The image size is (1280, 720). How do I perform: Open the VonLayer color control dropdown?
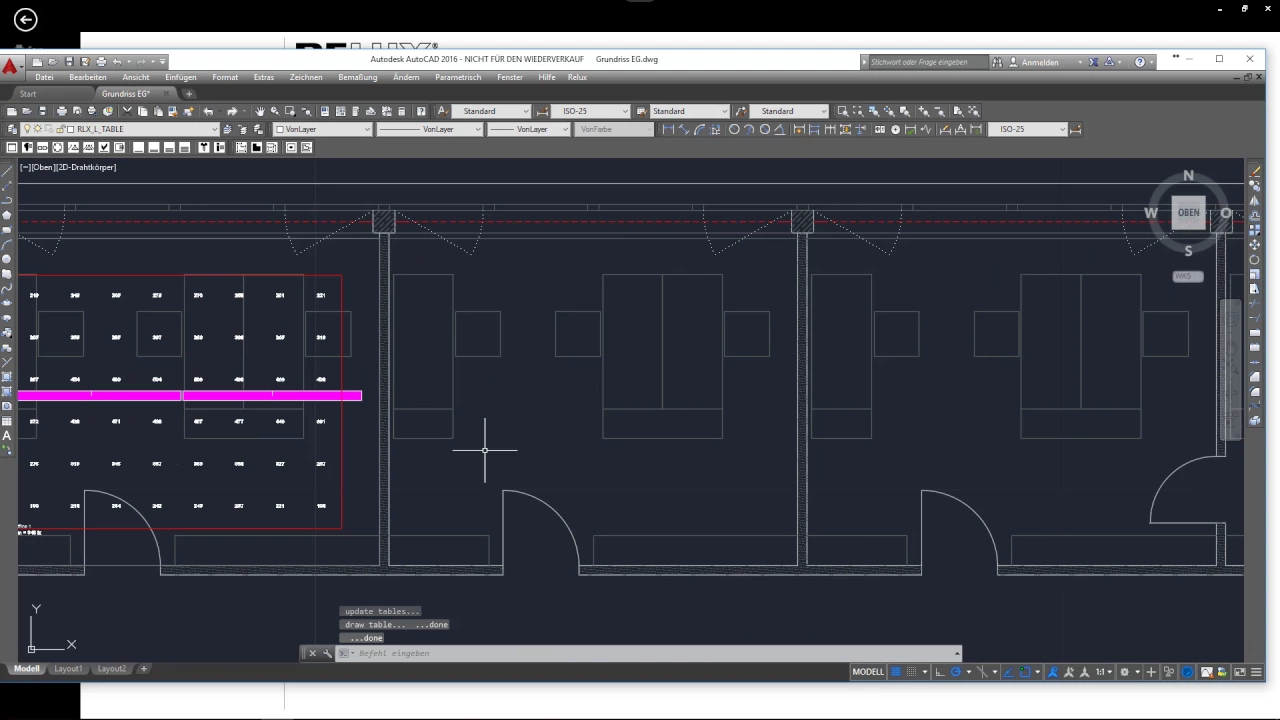[x=322, y=129]
